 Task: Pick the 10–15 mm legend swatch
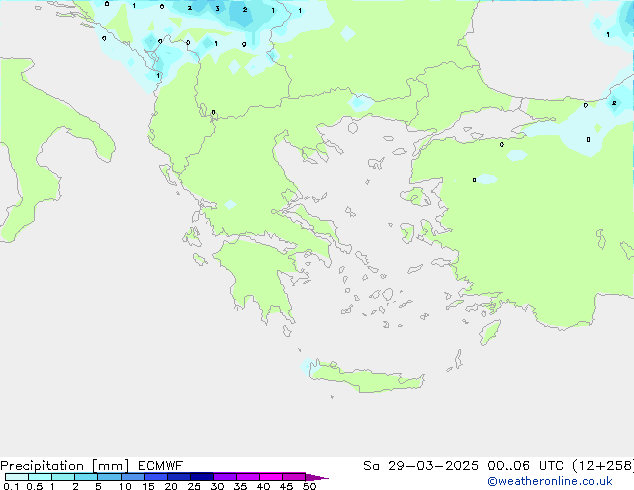[133, 477]
